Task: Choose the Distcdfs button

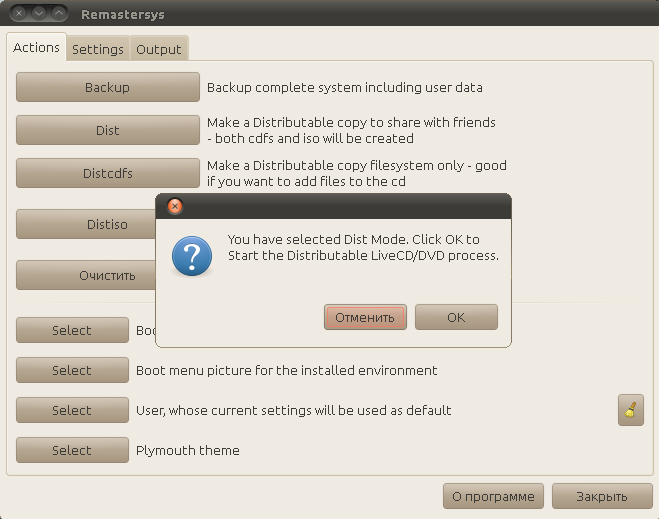Action: [x=107, y=173]
